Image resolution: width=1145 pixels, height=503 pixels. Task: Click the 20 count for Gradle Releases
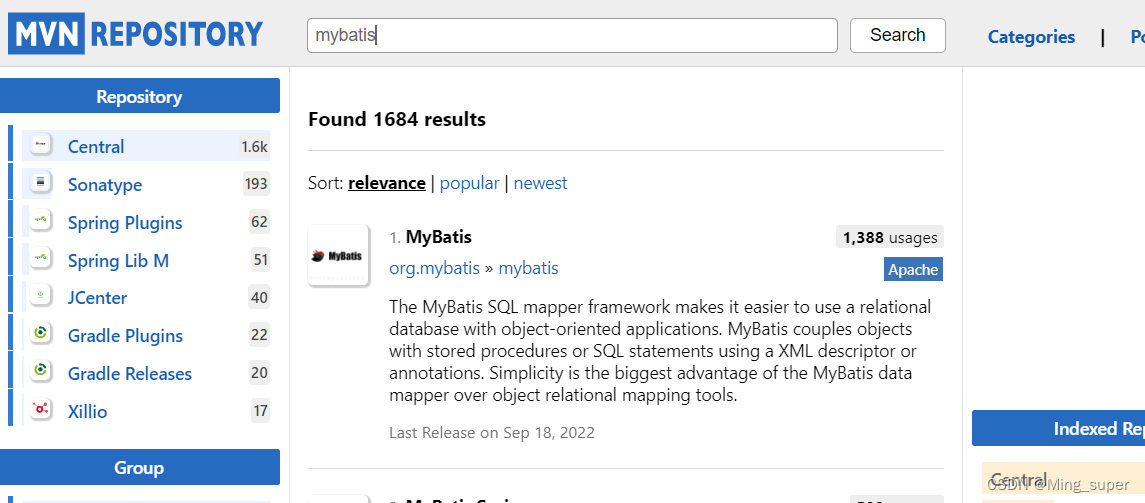(259, 373)
